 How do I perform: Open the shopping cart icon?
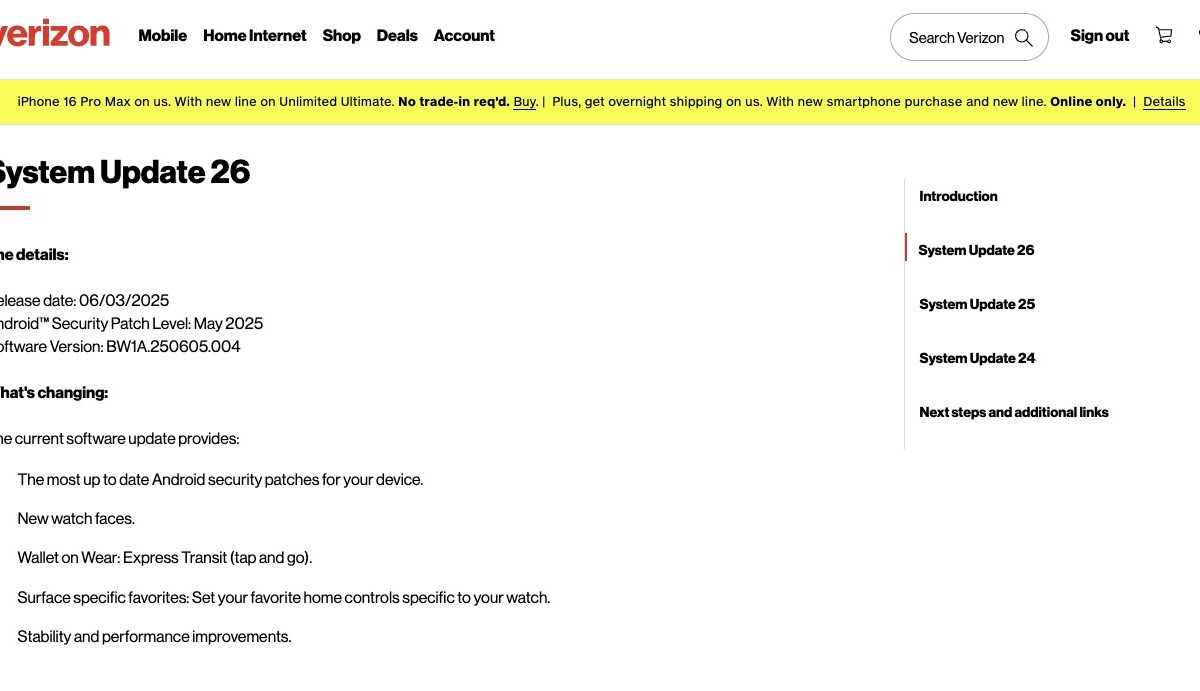click(x=1164, y=35)
